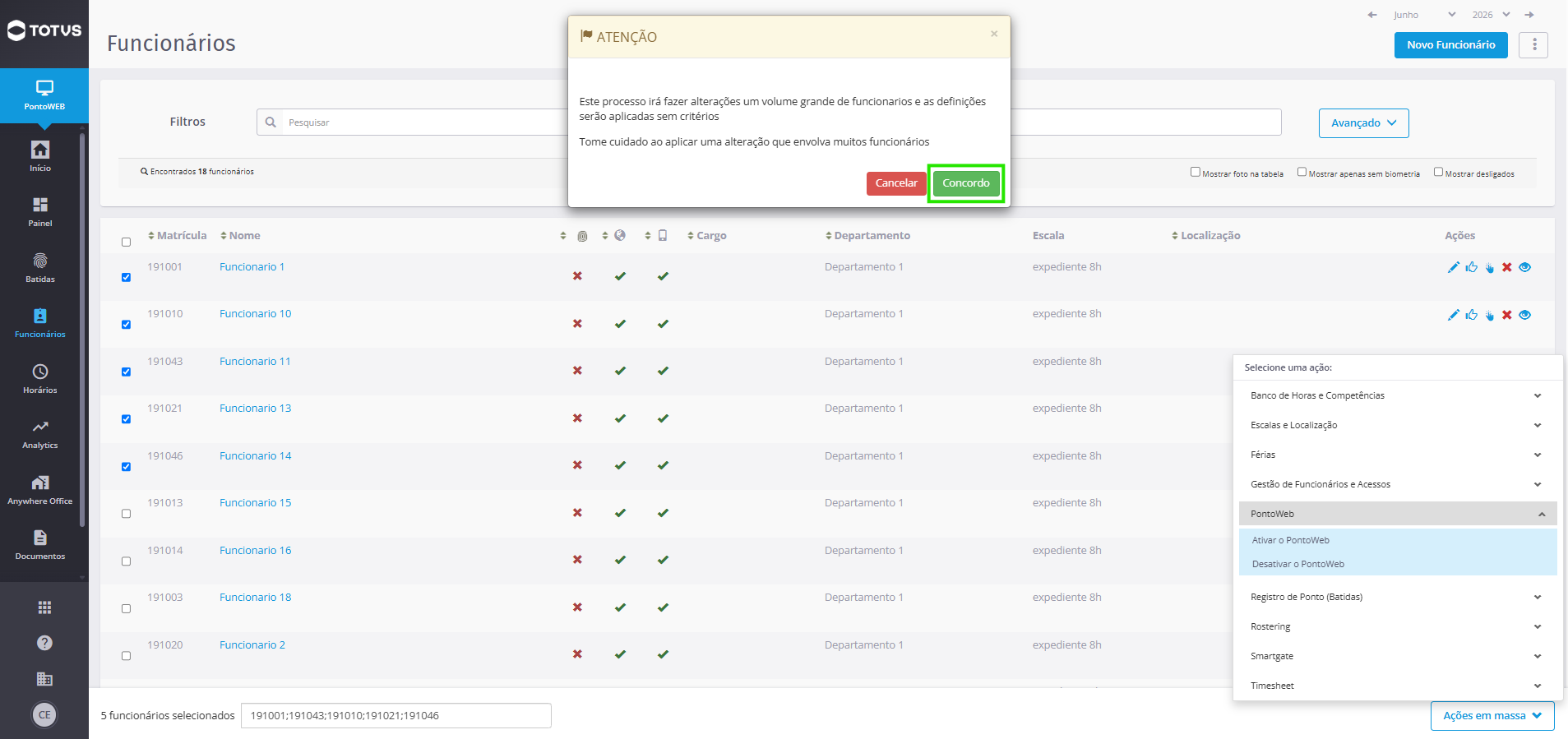1568x739 pixels.
Task: Open the CE user avatar
Action: (44, 714)
